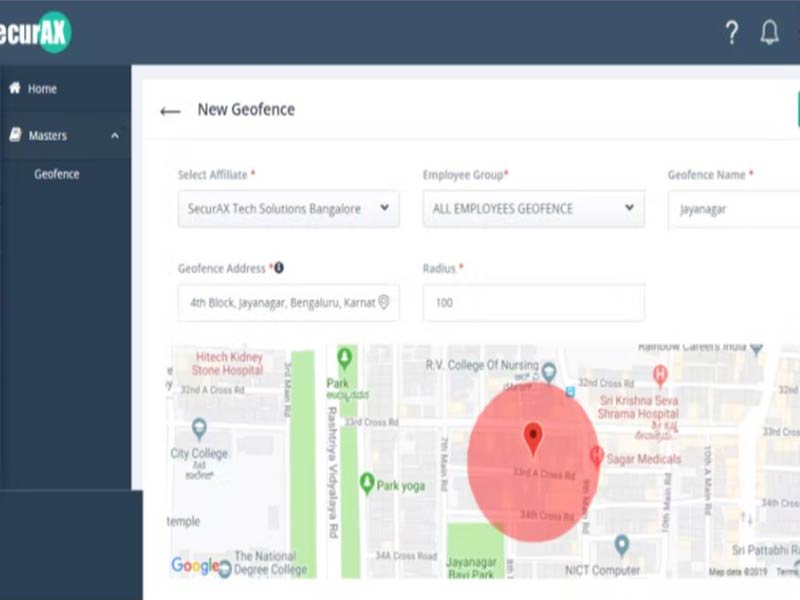Click the R.V. College Of Nursing marker
The width and height of the screenshot is (800, 600).
[549, 372]
